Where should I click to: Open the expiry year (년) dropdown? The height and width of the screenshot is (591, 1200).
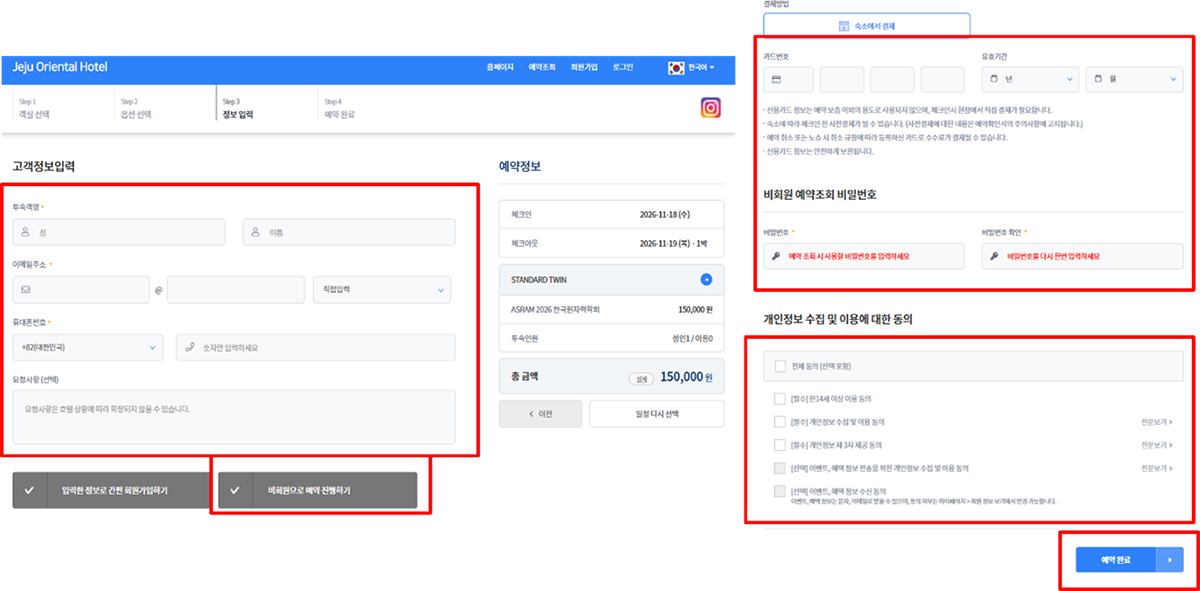1030,79
